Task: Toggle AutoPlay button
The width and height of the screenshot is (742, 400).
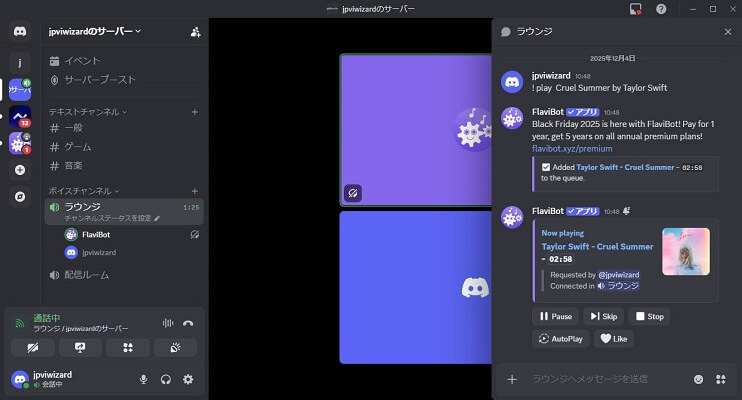Action: coord(561,338)
